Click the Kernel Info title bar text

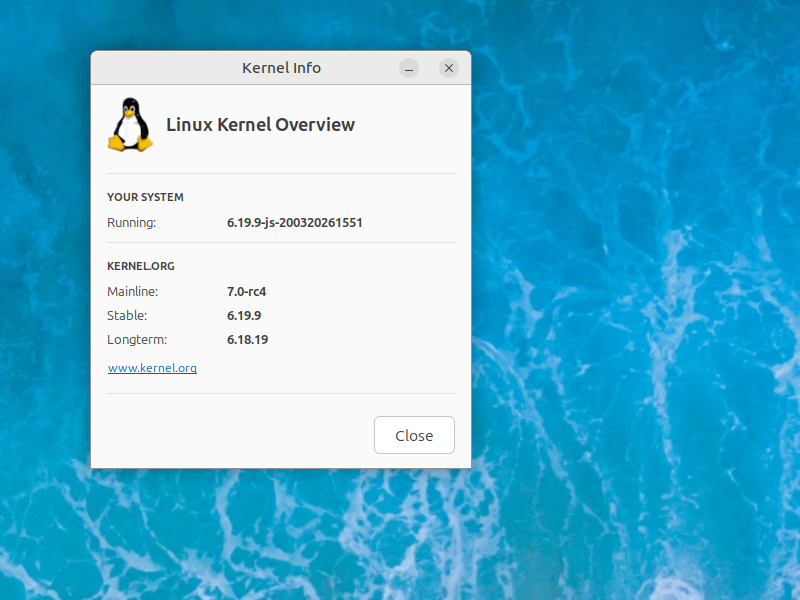(281, 68)
